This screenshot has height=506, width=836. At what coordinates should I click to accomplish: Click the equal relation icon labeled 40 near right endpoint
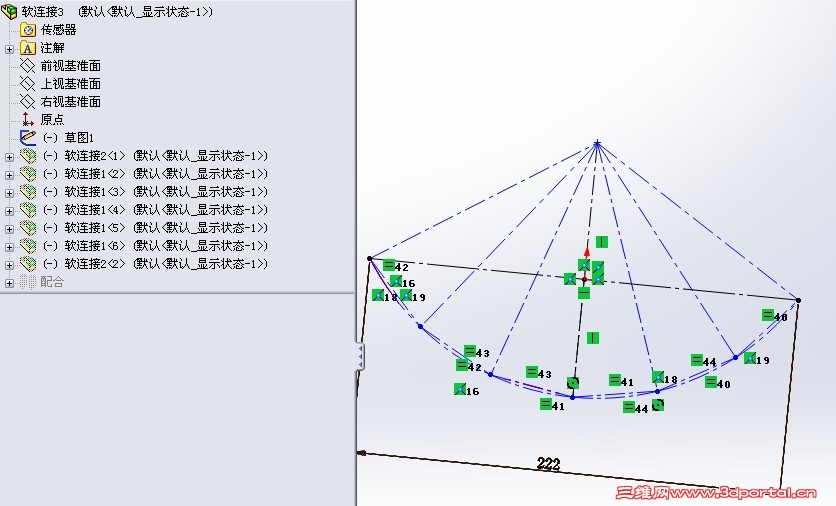[768, 315]
